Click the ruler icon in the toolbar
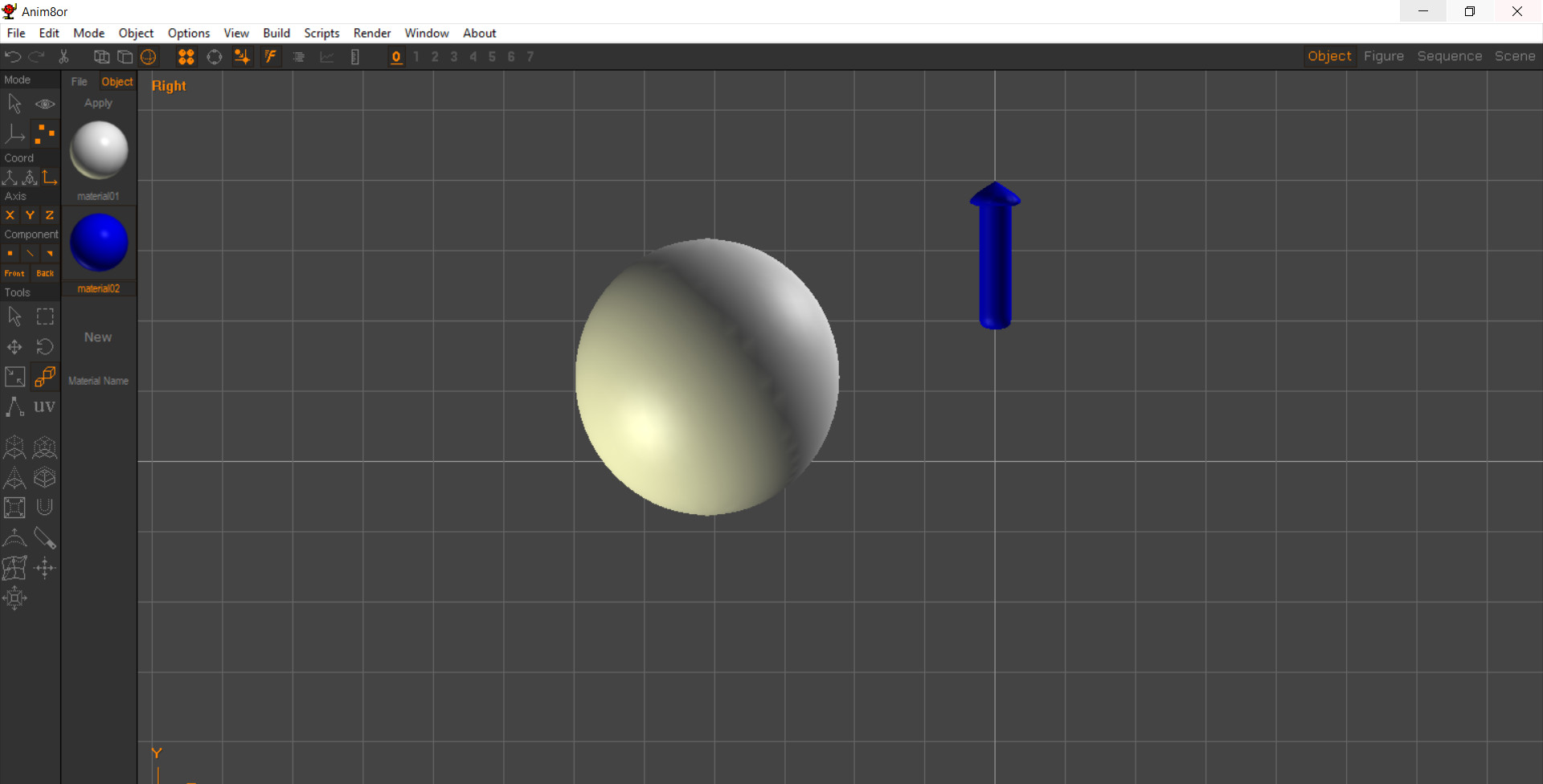 pos(355,56)
